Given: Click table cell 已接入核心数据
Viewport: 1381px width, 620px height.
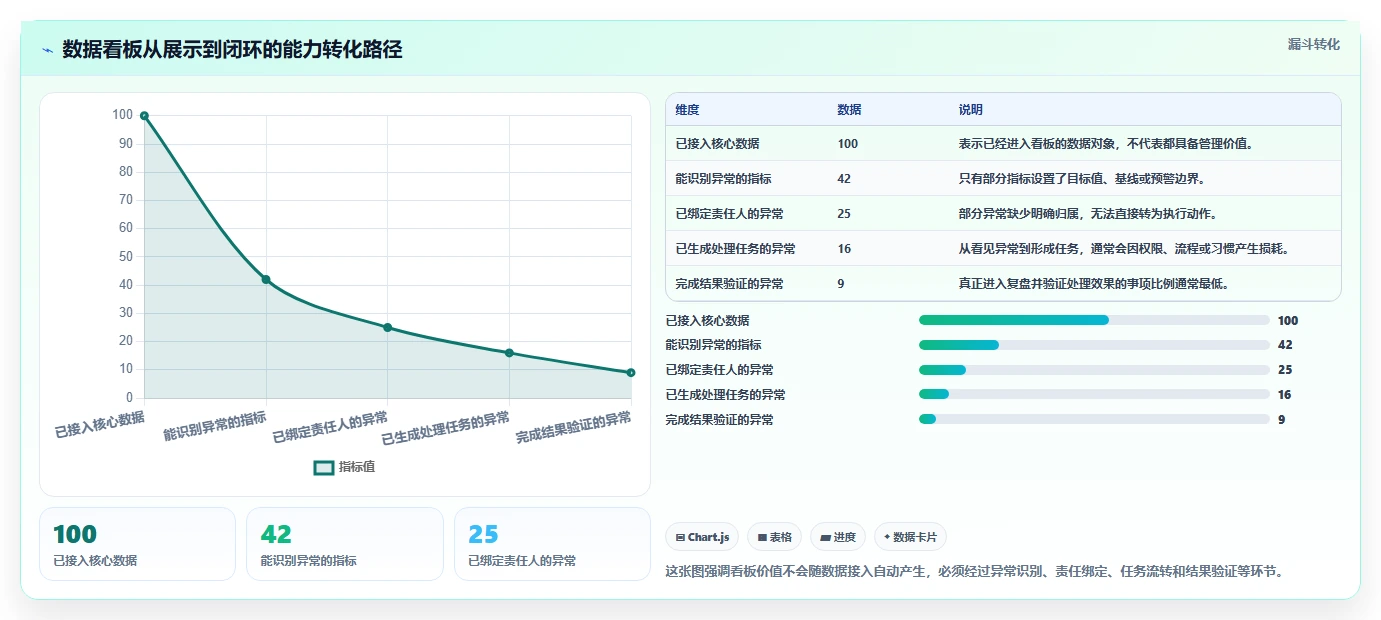Looking at the screenshot, I should point(717,144).
